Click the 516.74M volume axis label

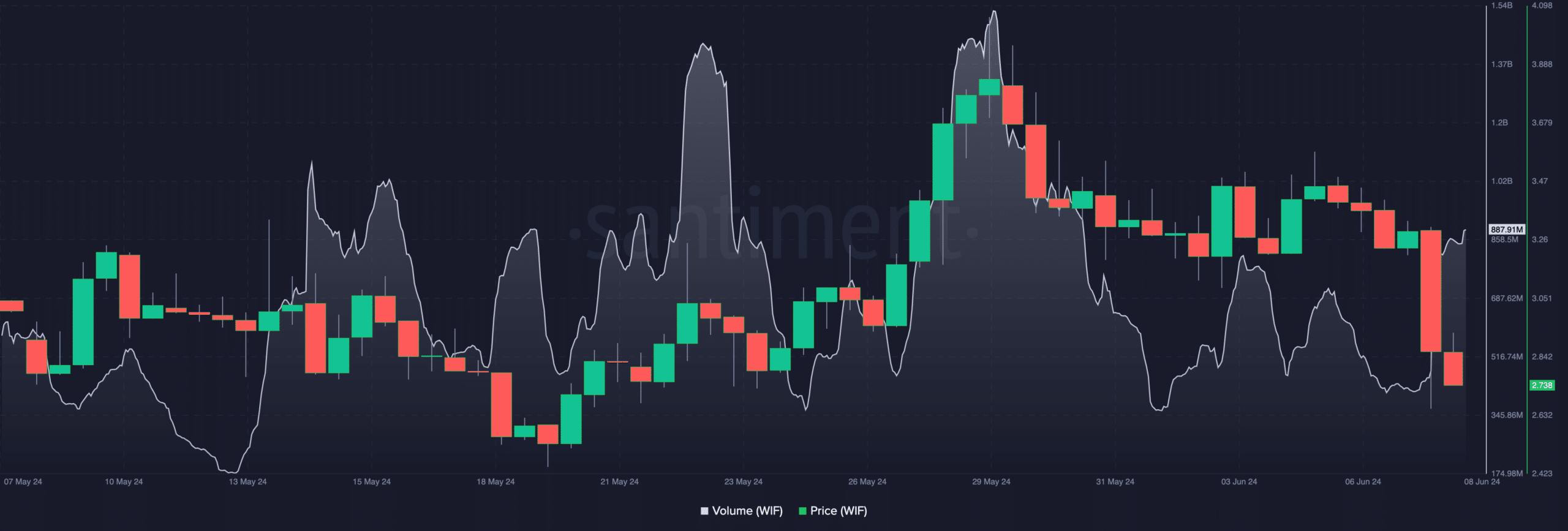point(1507,356)
